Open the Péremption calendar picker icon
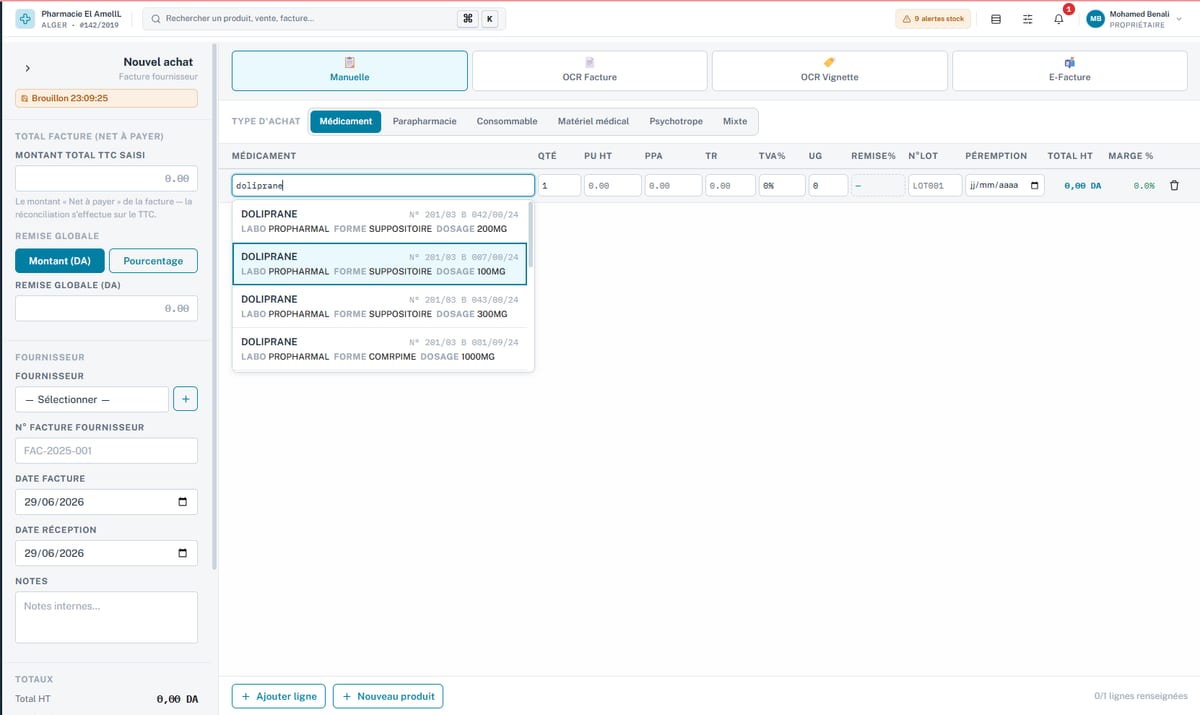Image resolution: width=1200 pixels, height=715 pixels. click(x=1034, y=185)
